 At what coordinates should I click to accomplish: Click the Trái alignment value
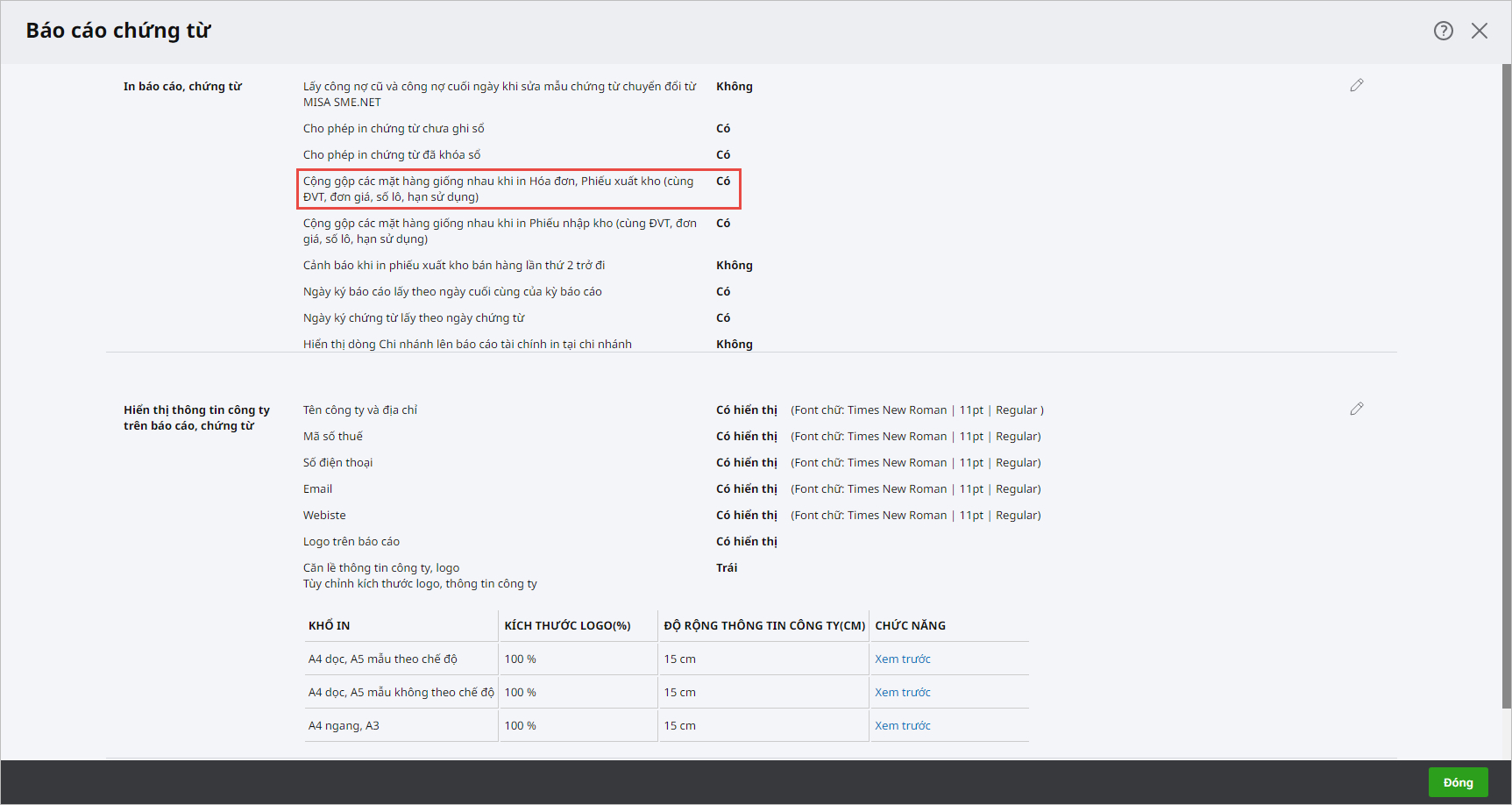coord(727,567)
